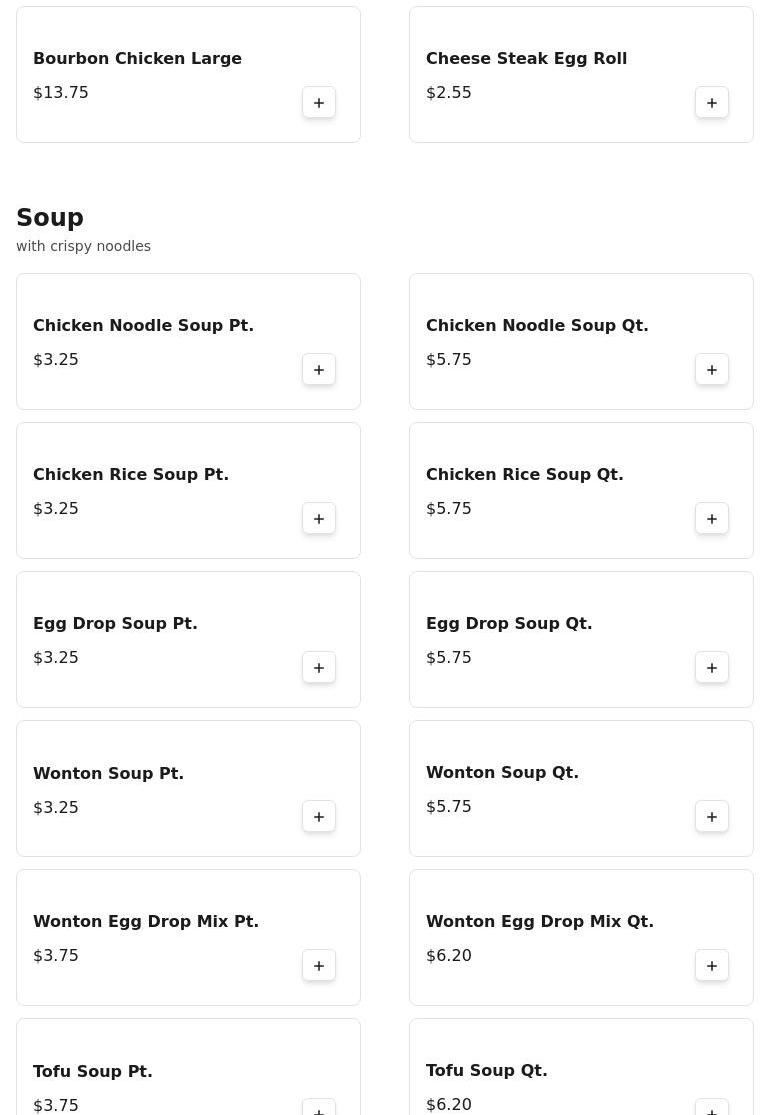Viewport: 770px width, 1115px height.
Task: Add Bourbon Chicken Large to order
Action: (319, 103)
